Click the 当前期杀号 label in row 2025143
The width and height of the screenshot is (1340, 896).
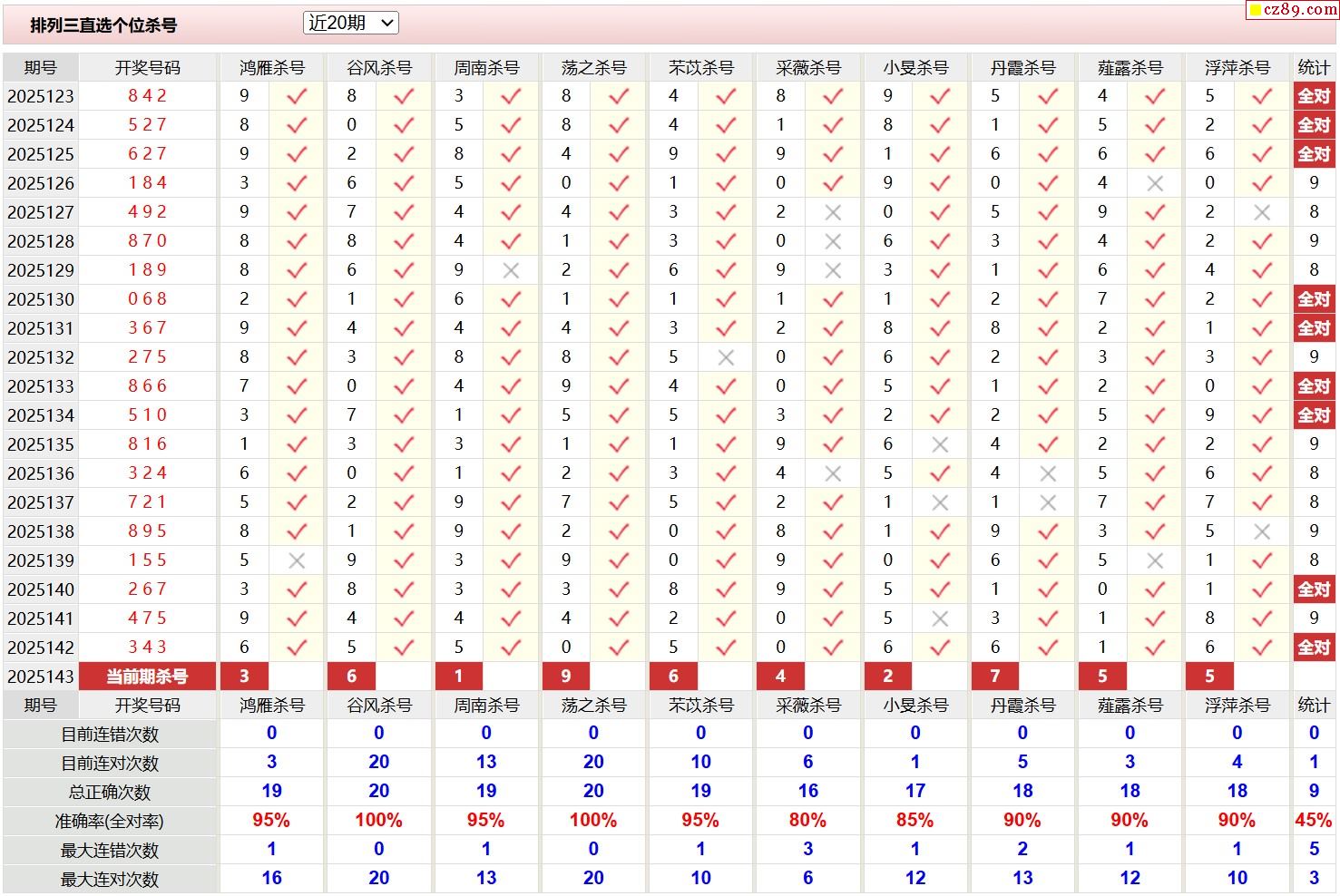[147, 676]
